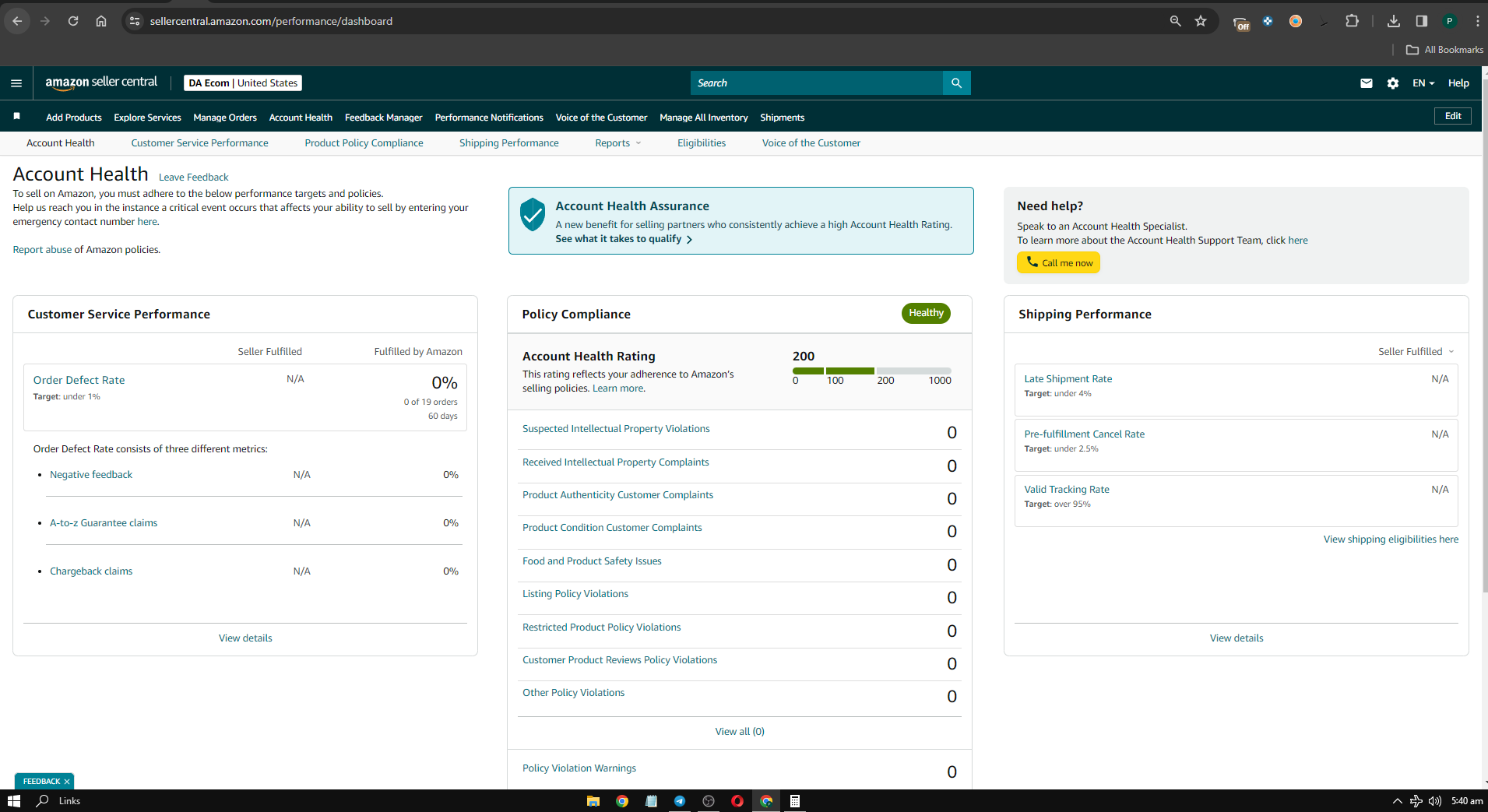Select the Account Health tab

[x=60, y=143]
